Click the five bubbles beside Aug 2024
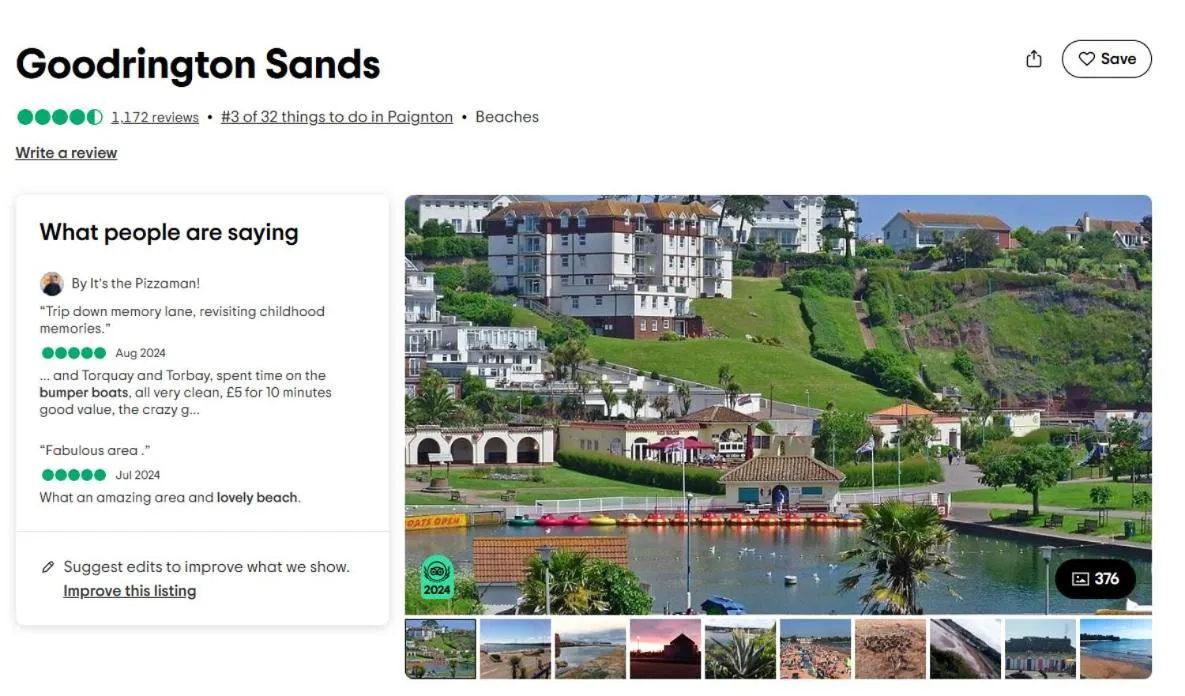Viewport: 1185px width, 696px height. click(73, 352)
